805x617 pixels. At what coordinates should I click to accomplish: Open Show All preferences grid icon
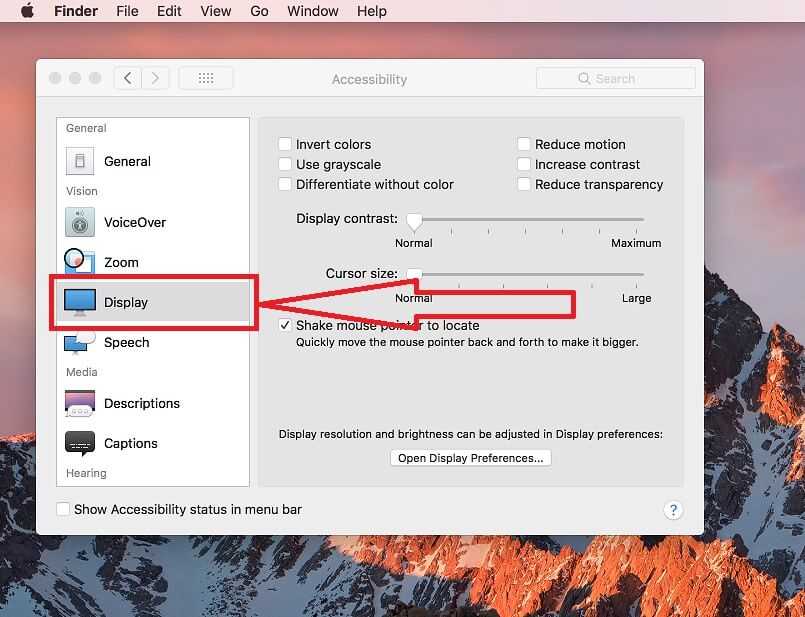click(x=205, y=77)
